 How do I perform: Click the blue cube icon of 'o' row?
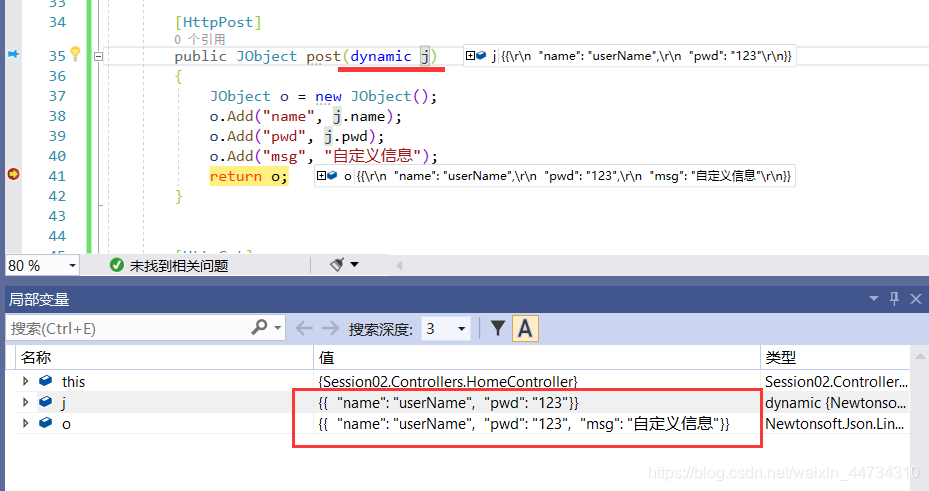(x=46, y=423)
